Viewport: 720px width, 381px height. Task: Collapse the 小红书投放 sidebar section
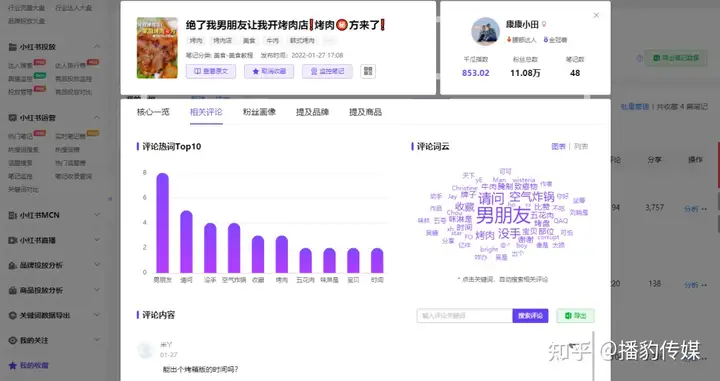(97, 47)
